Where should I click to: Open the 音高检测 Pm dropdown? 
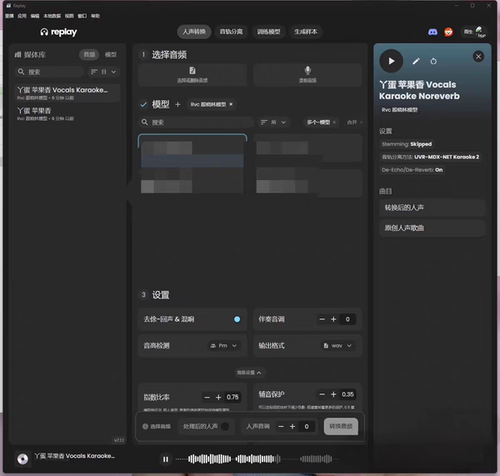pyautogui.click(x=223, y=346)
